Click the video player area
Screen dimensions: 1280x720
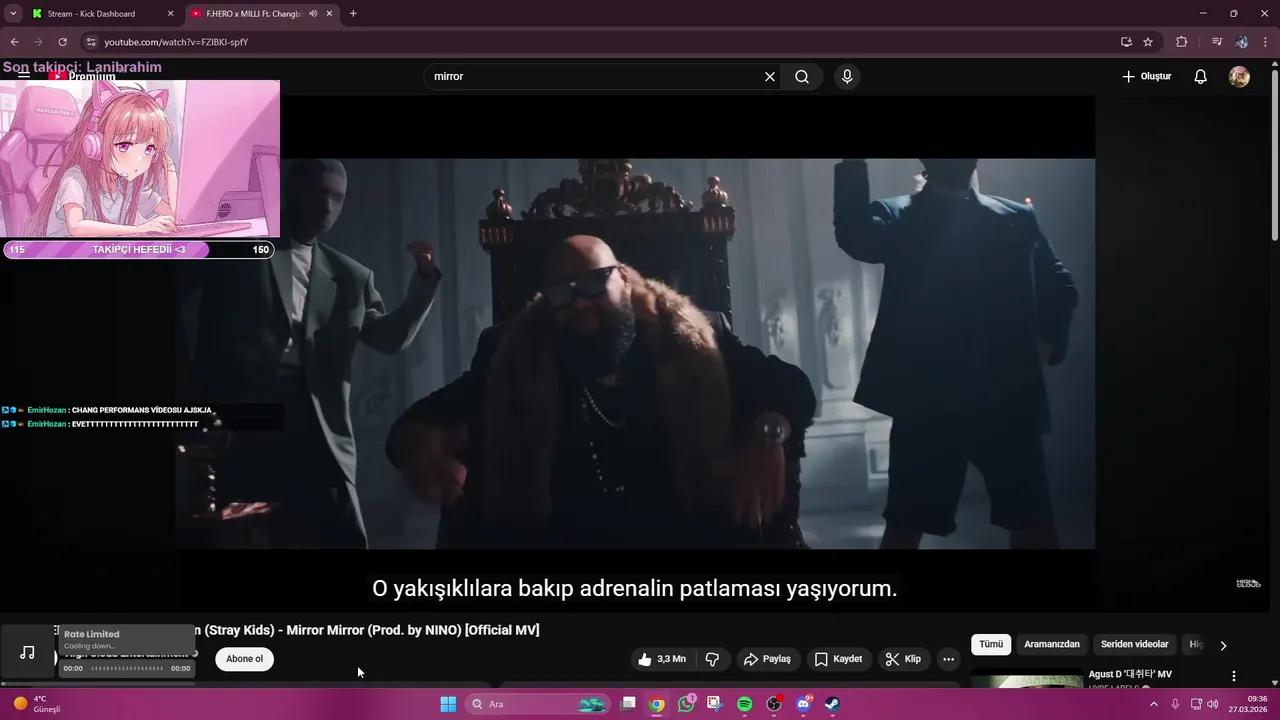tap(635, 353)
